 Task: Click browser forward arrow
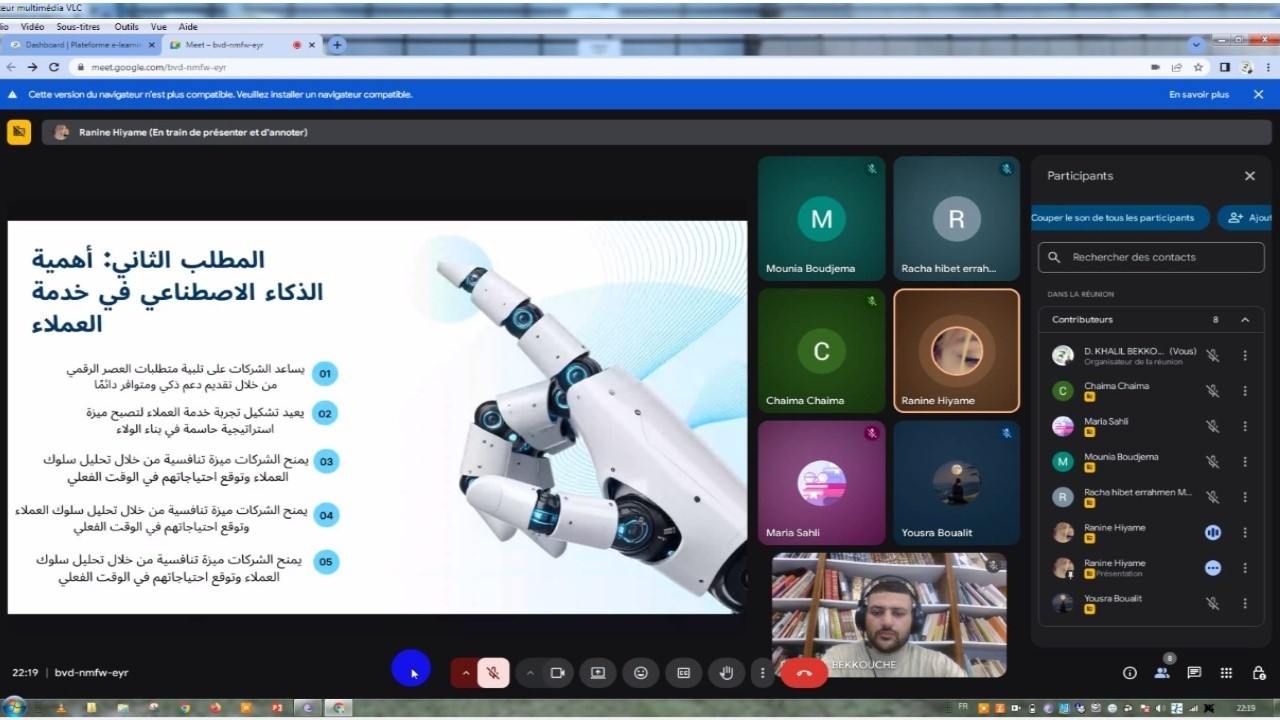coord(32,67)
